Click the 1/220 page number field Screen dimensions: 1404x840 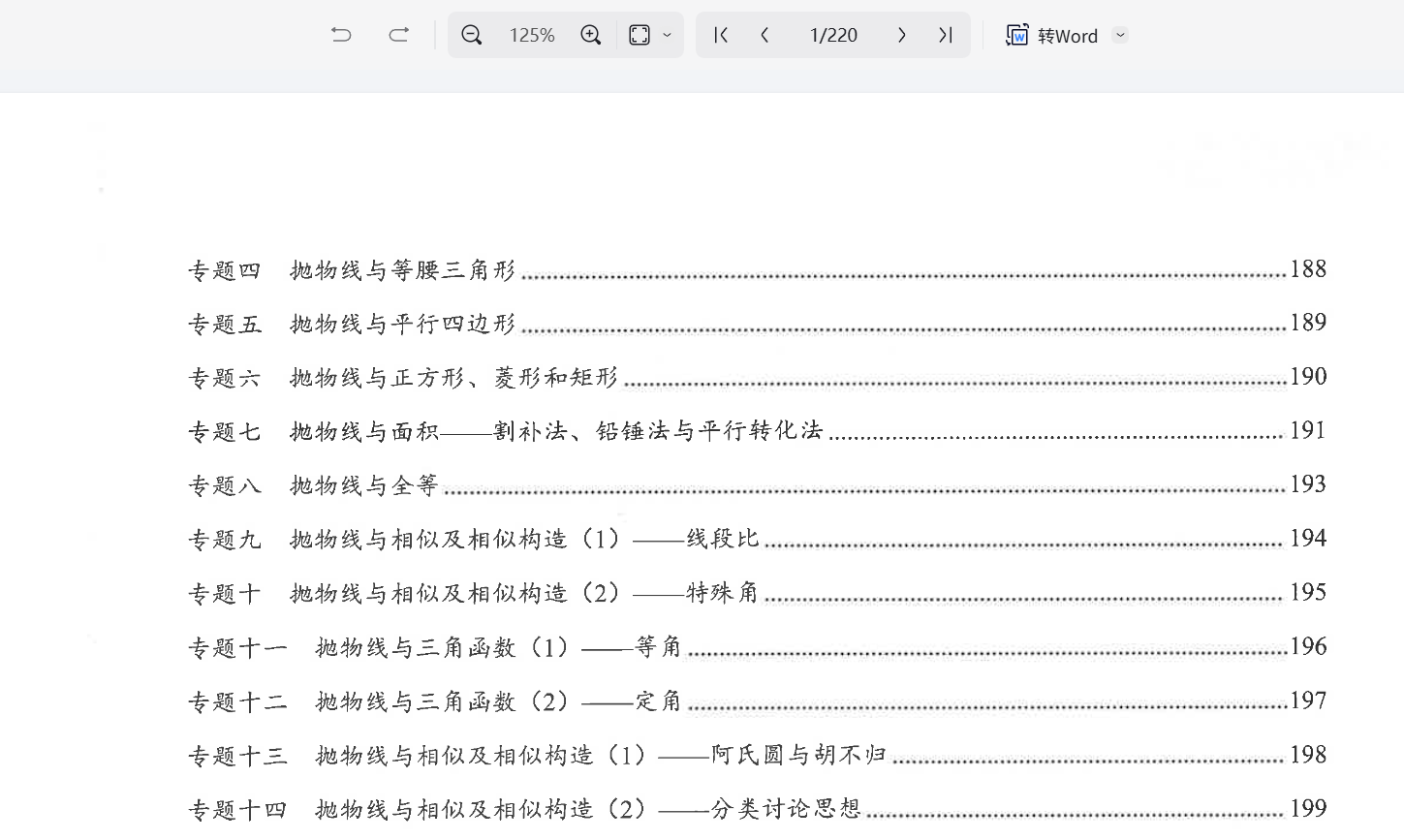tap(833, 35)
